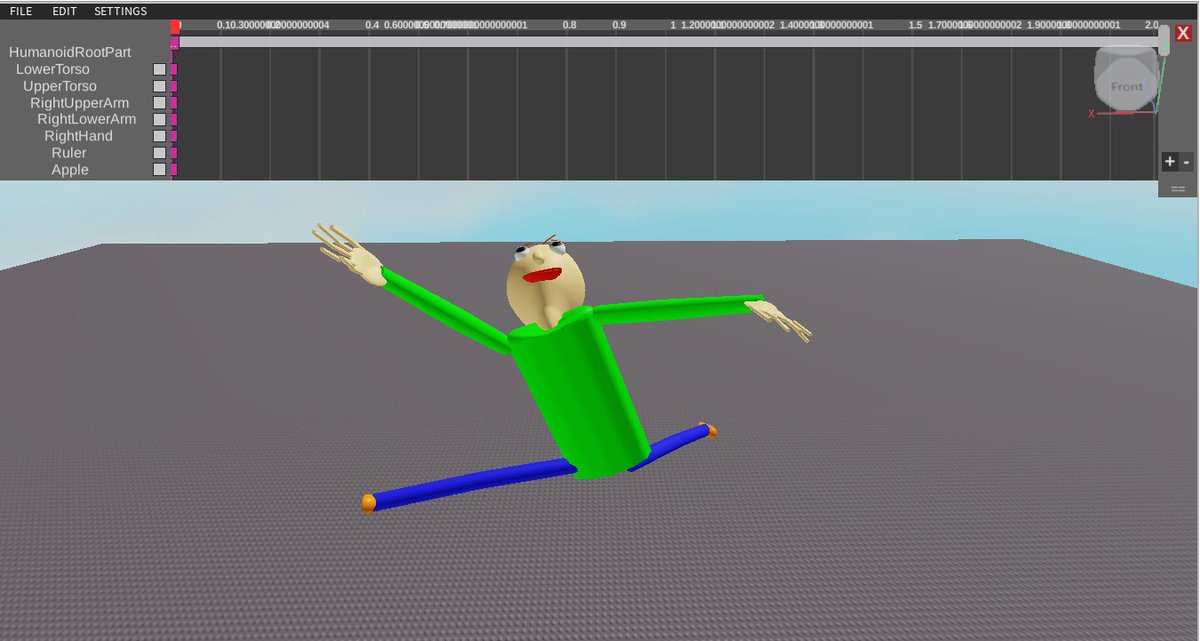This screenshot has height=641, width=1200.
Task: Toggle the RightLowerArm checkbox
Action: tap(159, 120)
